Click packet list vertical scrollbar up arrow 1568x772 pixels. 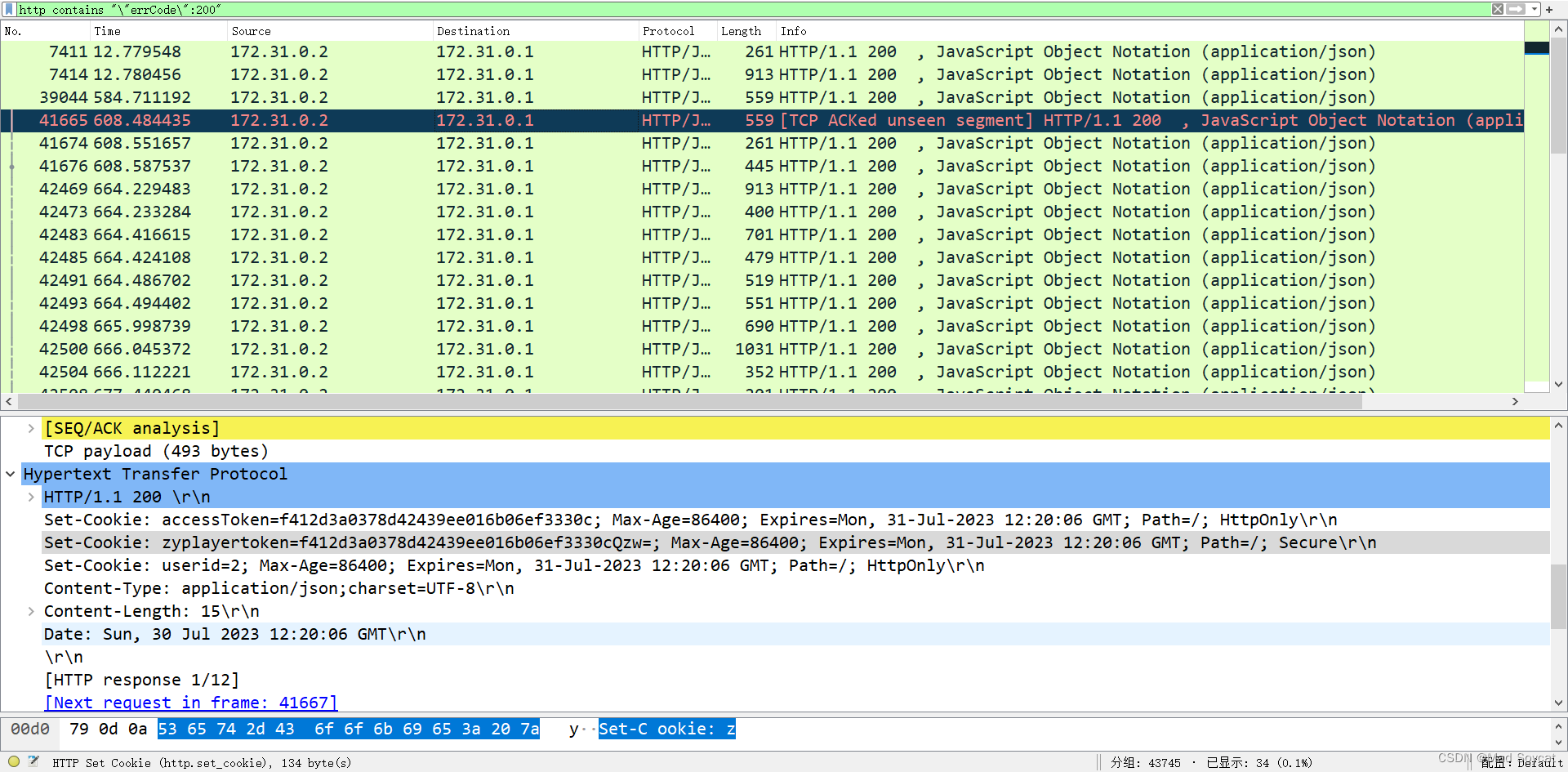[1558, 29]
